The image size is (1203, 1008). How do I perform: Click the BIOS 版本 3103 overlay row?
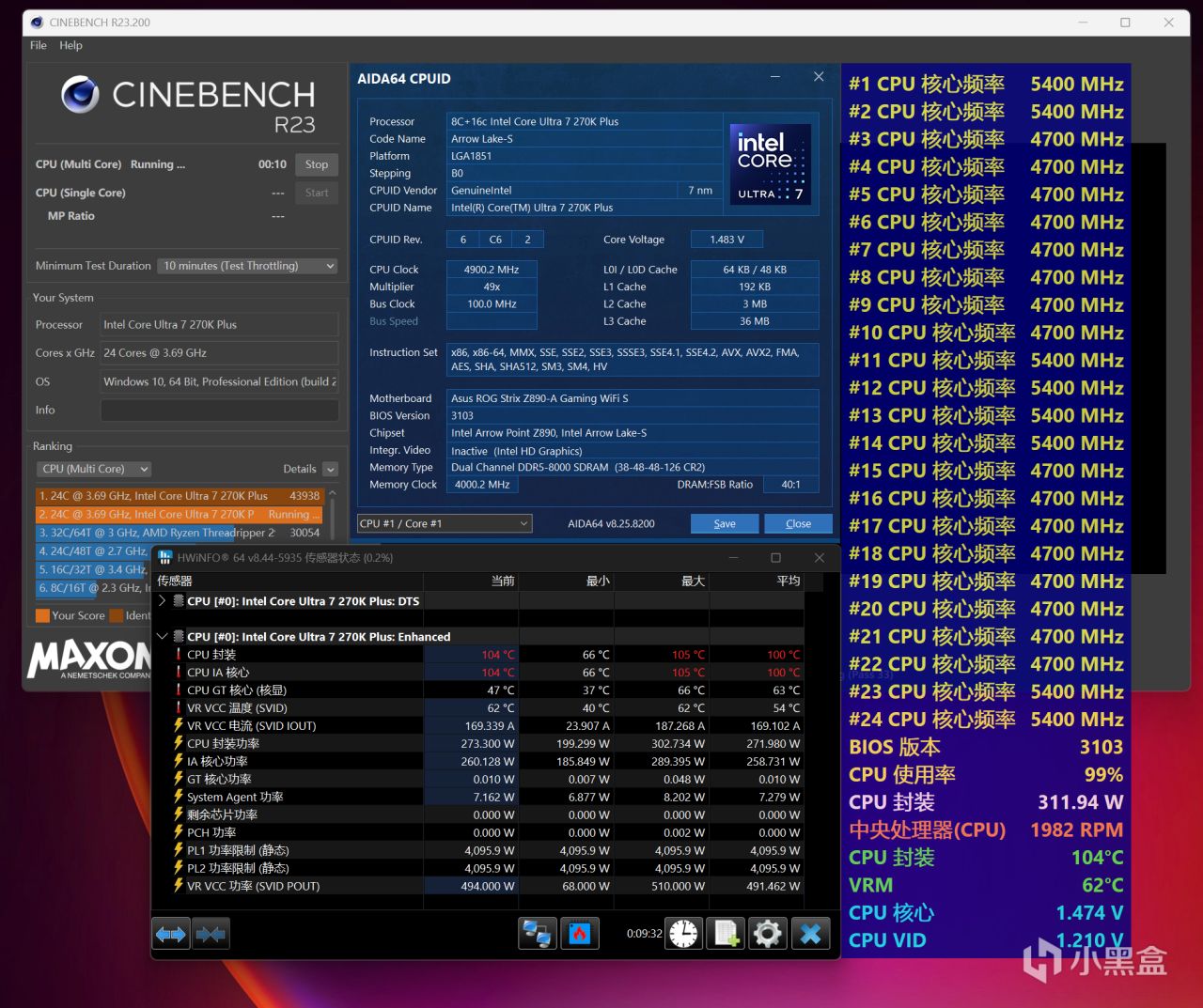point(986,747)
